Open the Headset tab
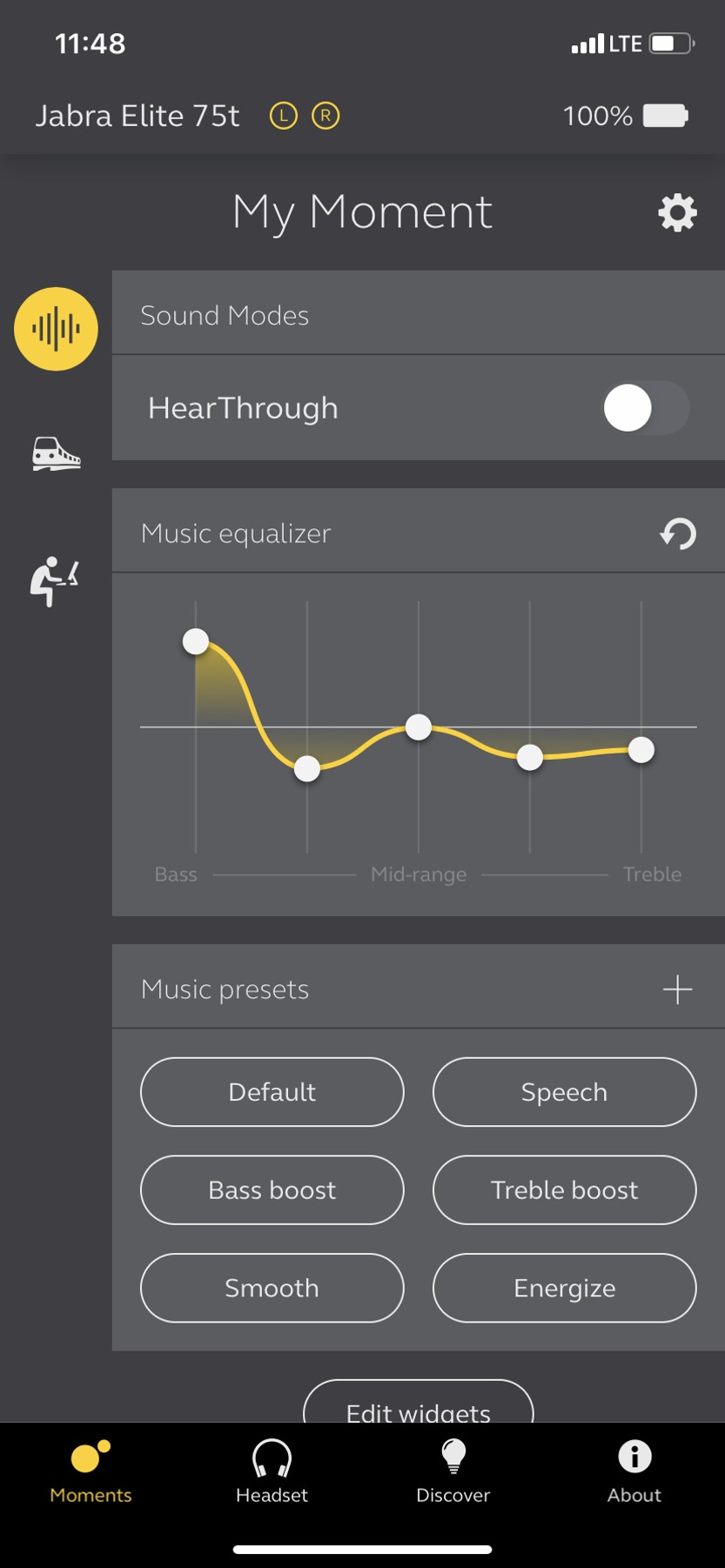Image resolution: width=725 pixels, height=1568 pixels. pos(272,1471)
